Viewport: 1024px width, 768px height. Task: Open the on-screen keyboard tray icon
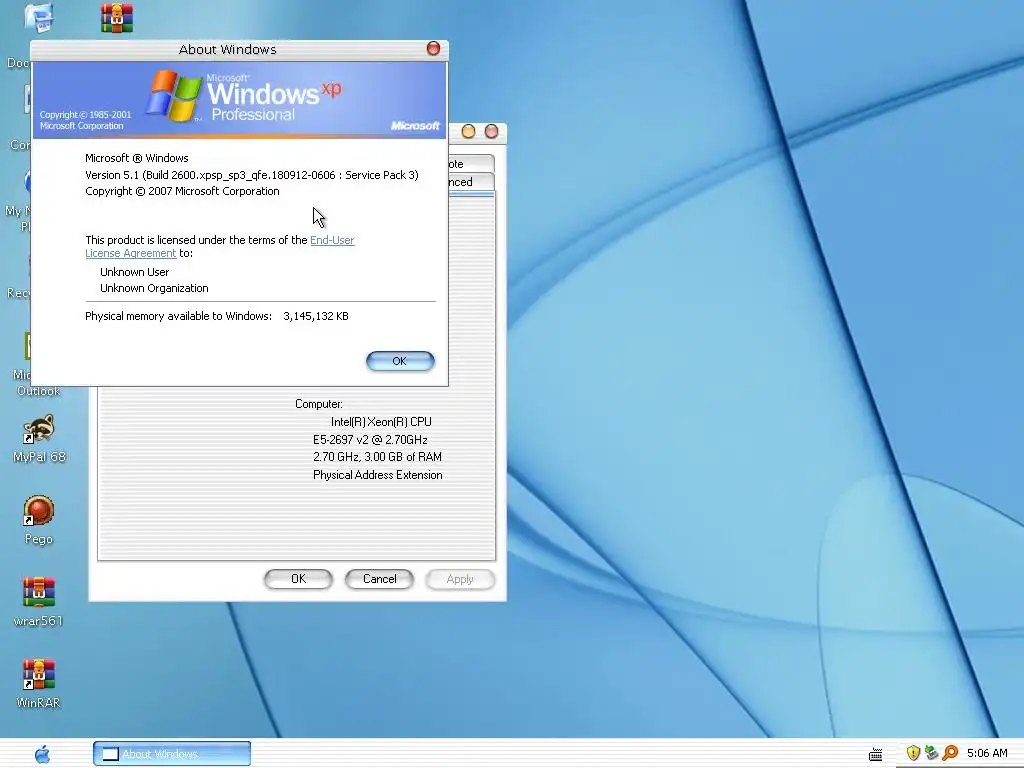coord(876,754)
